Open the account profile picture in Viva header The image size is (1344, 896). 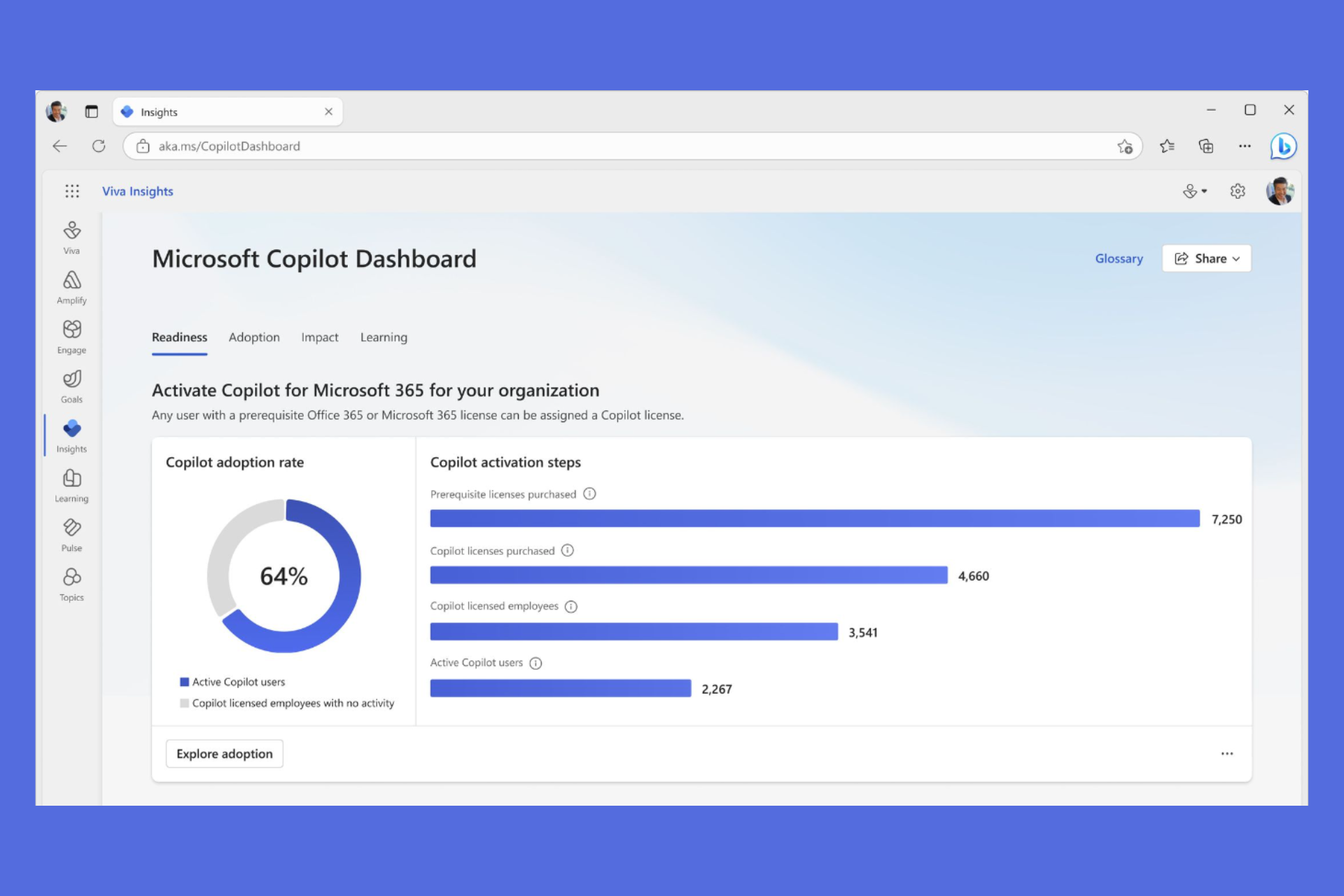point(1280,191)
